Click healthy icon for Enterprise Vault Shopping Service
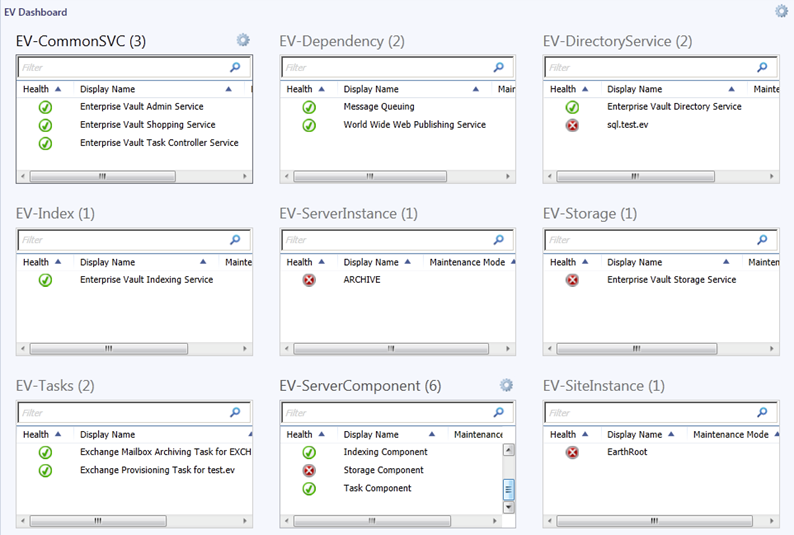 point(46,125)
